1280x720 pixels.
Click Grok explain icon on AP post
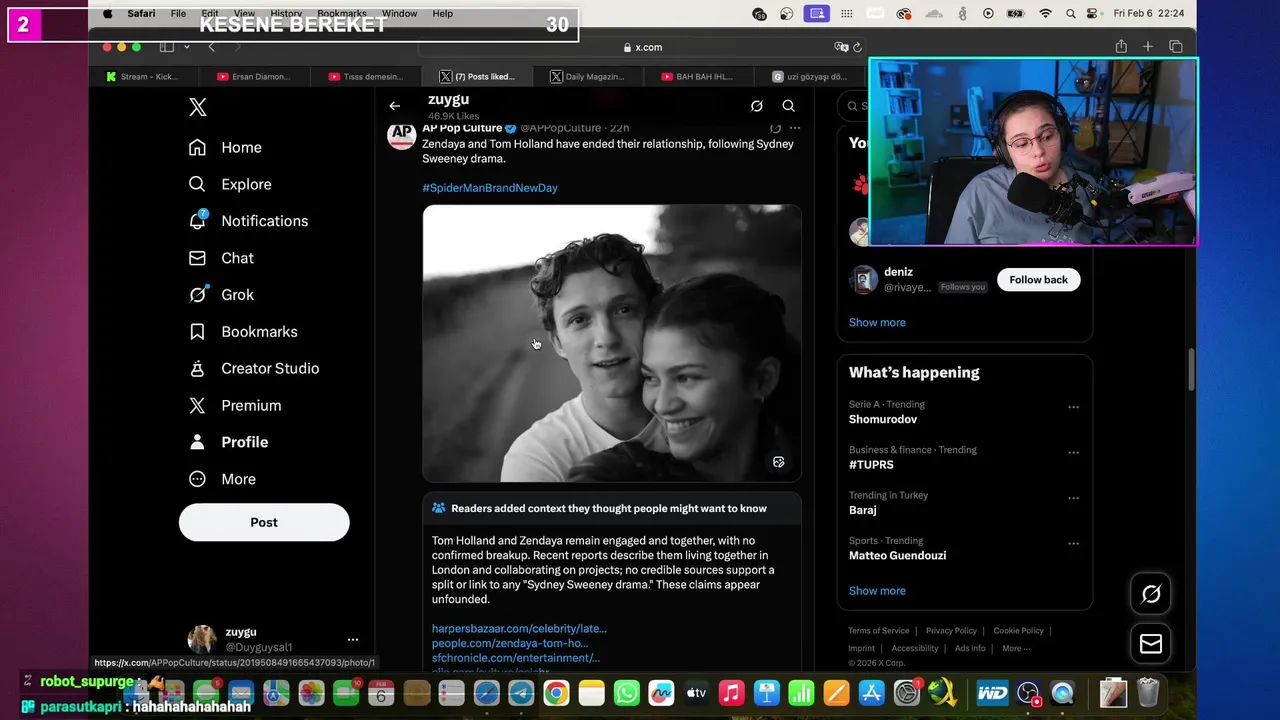click(x=775, y=128)
